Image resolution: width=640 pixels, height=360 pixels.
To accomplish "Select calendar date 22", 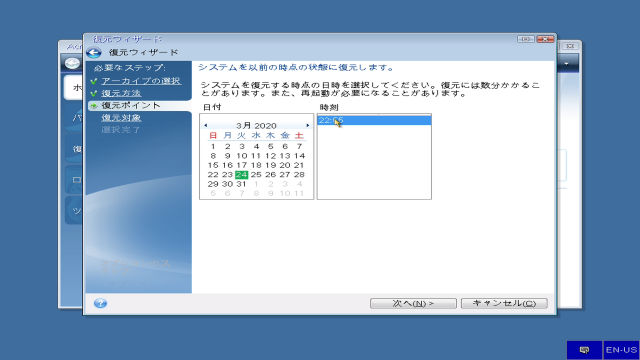I will [x=213, y=175].
